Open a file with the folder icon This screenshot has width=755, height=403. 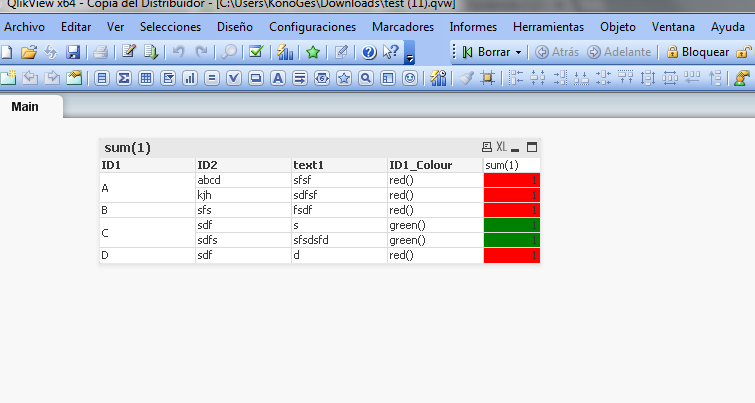coord(29,52)
